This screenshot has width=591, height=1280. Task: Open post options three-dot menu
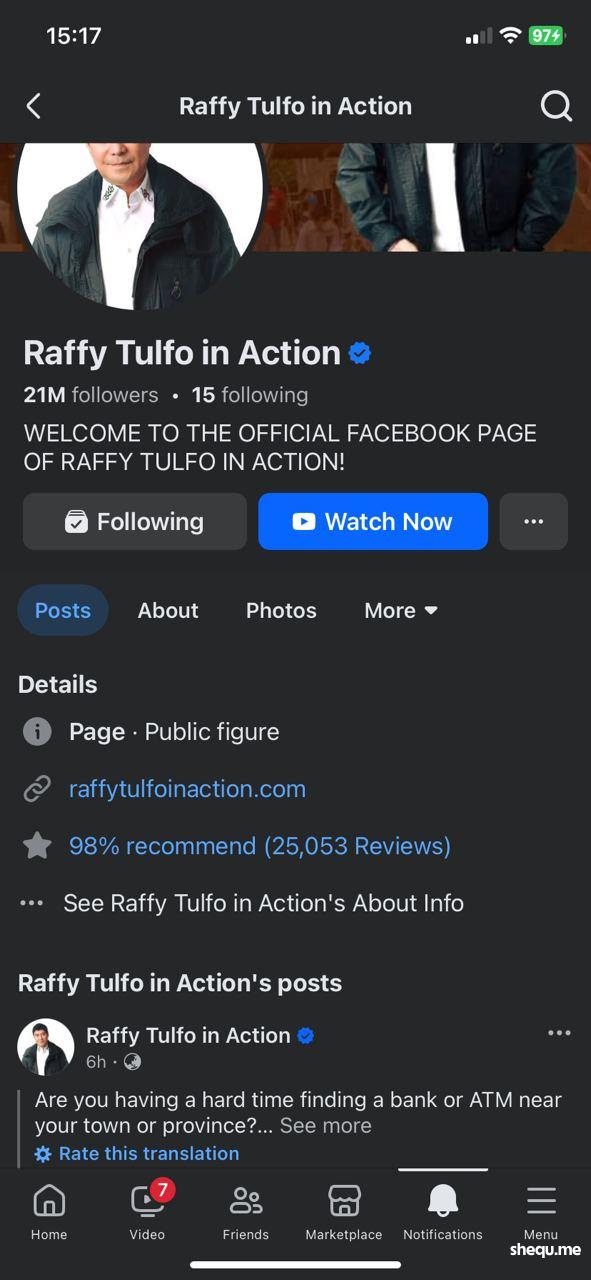(559, 1033)
